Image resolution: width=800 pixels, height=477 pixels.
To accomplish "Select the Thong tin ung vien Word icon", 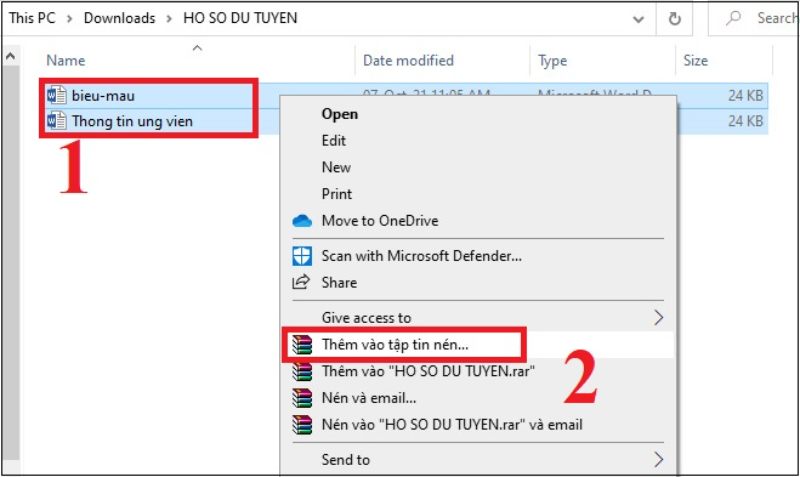I will pyautogui.click(x=56, y=121).
